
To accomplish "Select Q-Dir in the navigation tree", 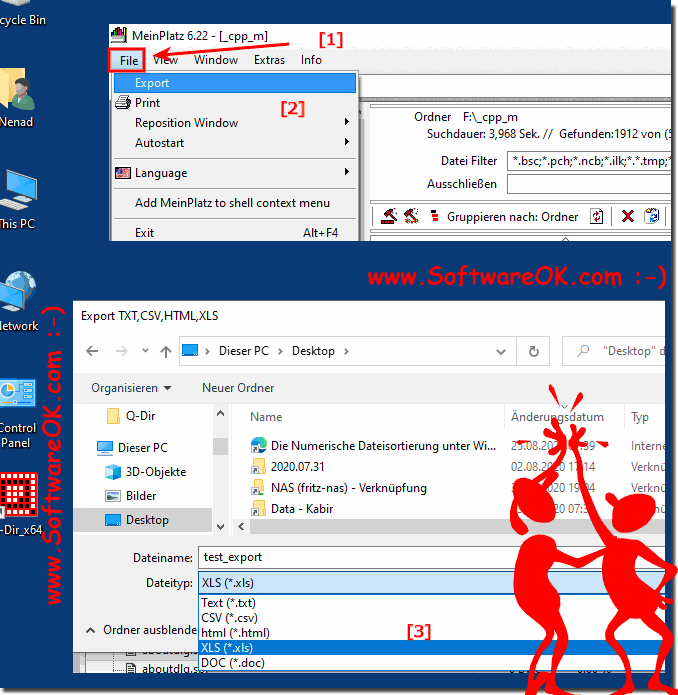I will 131,416.
